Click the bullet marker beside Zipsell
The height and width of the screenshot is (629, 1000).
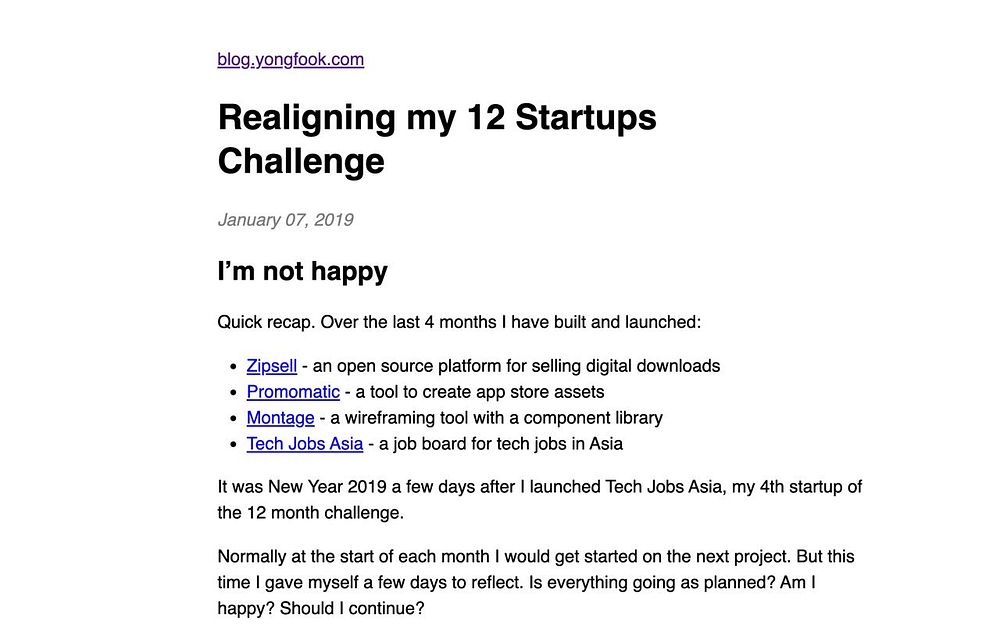click(x=233, y=367)
